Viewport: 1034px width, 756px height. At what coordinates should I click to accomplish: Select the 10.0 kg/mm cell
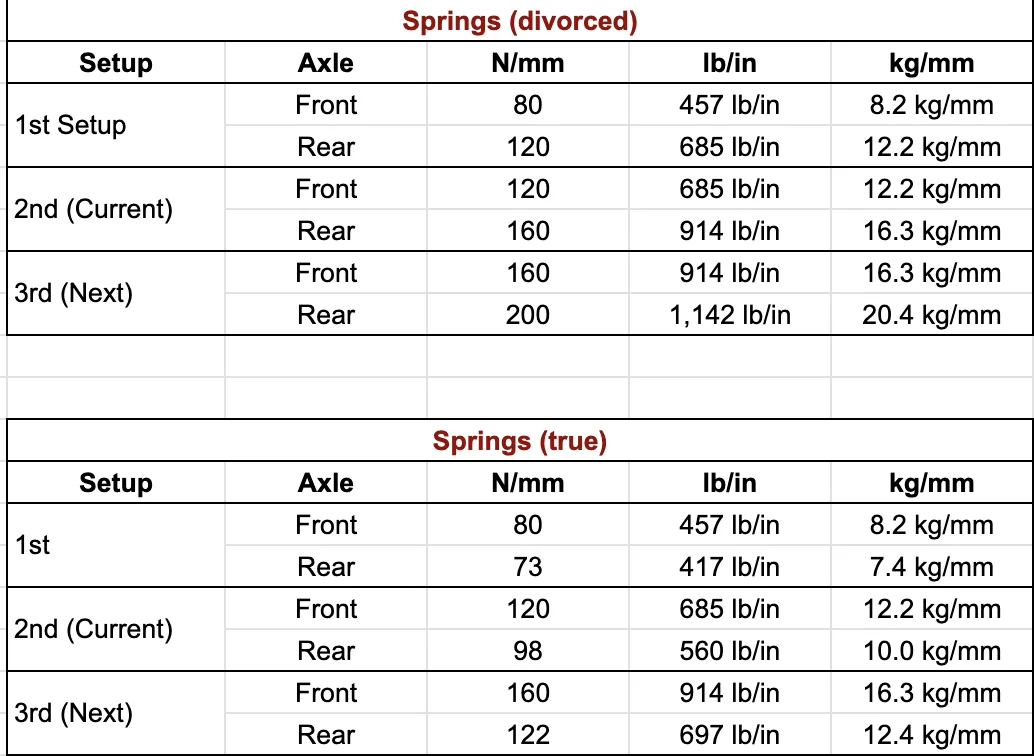932,650
